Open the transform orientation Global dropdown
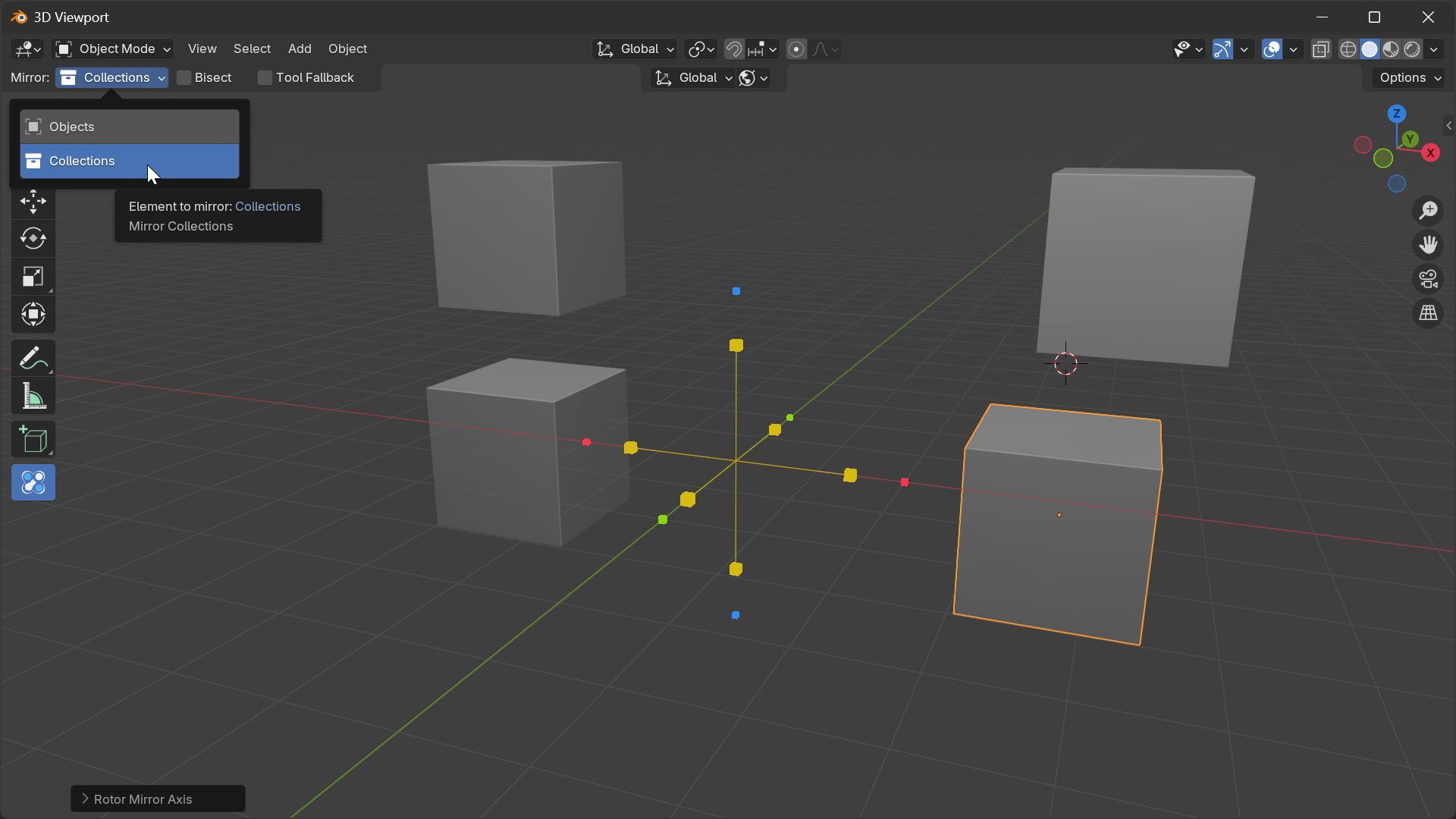 click(635, 49)
